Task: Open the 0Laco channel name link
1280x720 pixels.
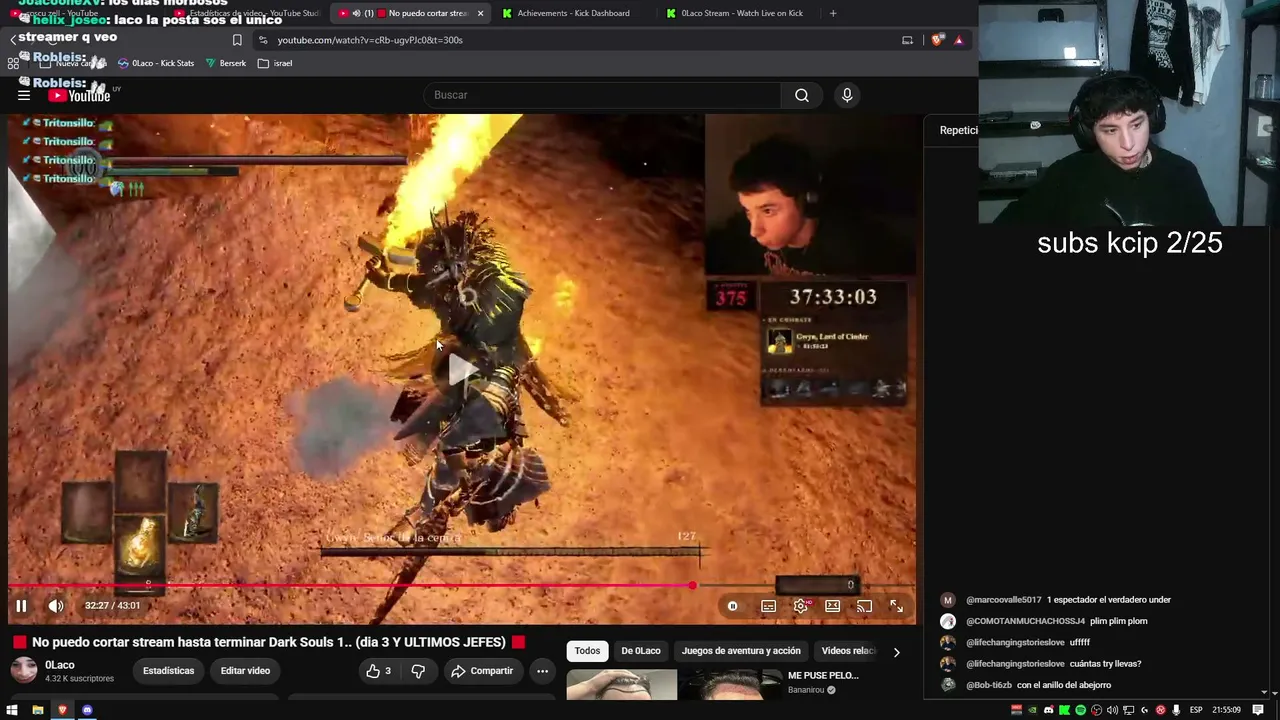Action: click(x=60, y=665)
